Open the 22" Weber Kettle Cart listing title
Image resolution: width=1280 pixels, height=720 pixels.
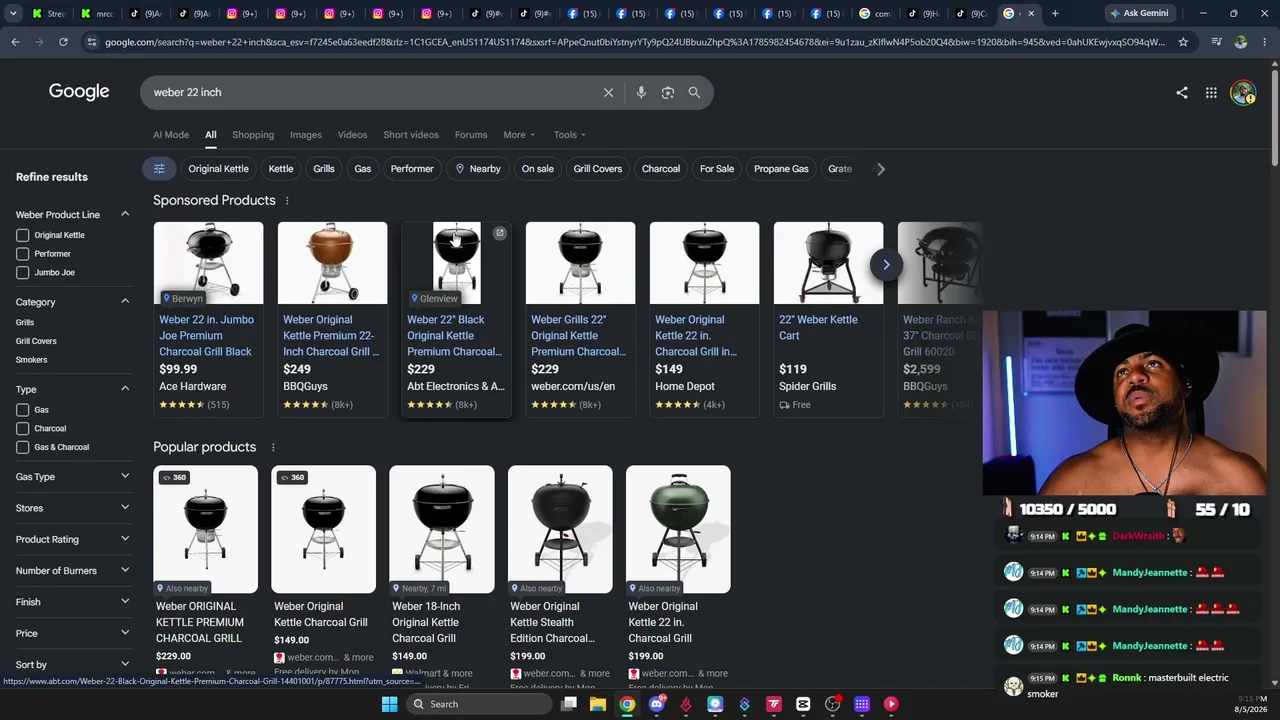point(818,328)
